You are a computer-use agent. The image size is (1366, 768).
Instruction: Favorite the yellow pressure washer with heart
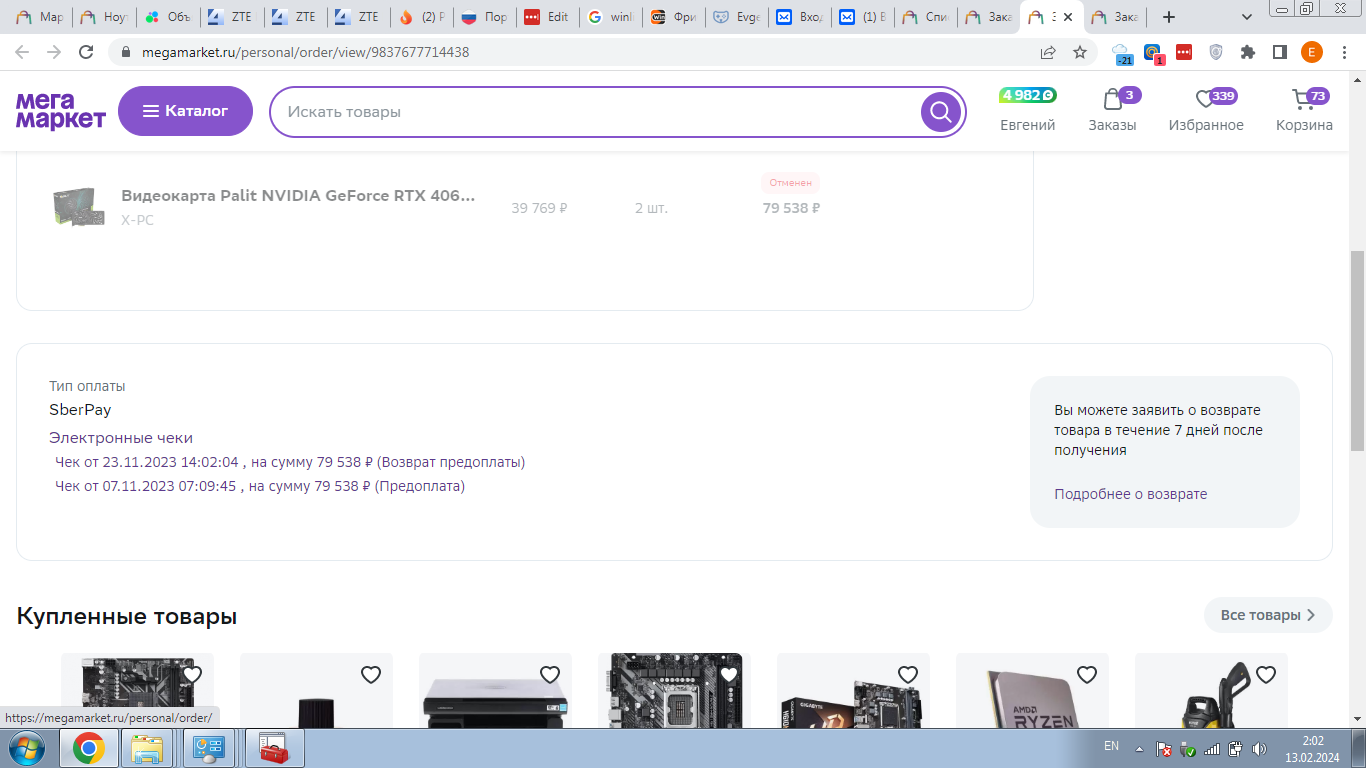tap(1266, 675)
